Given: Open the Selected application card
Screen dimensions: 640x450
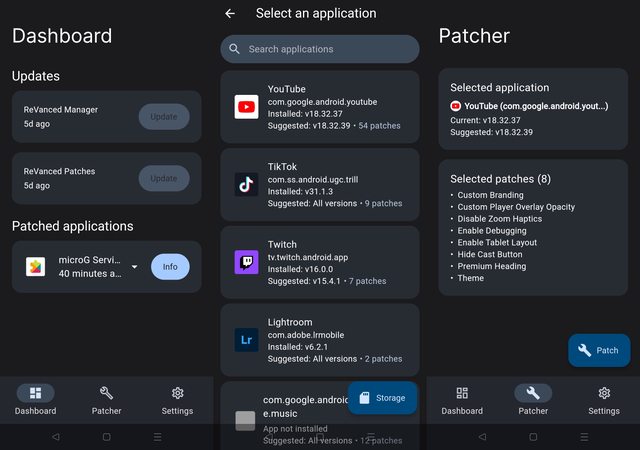Looking at the screenshot, I should click(533, 110).
